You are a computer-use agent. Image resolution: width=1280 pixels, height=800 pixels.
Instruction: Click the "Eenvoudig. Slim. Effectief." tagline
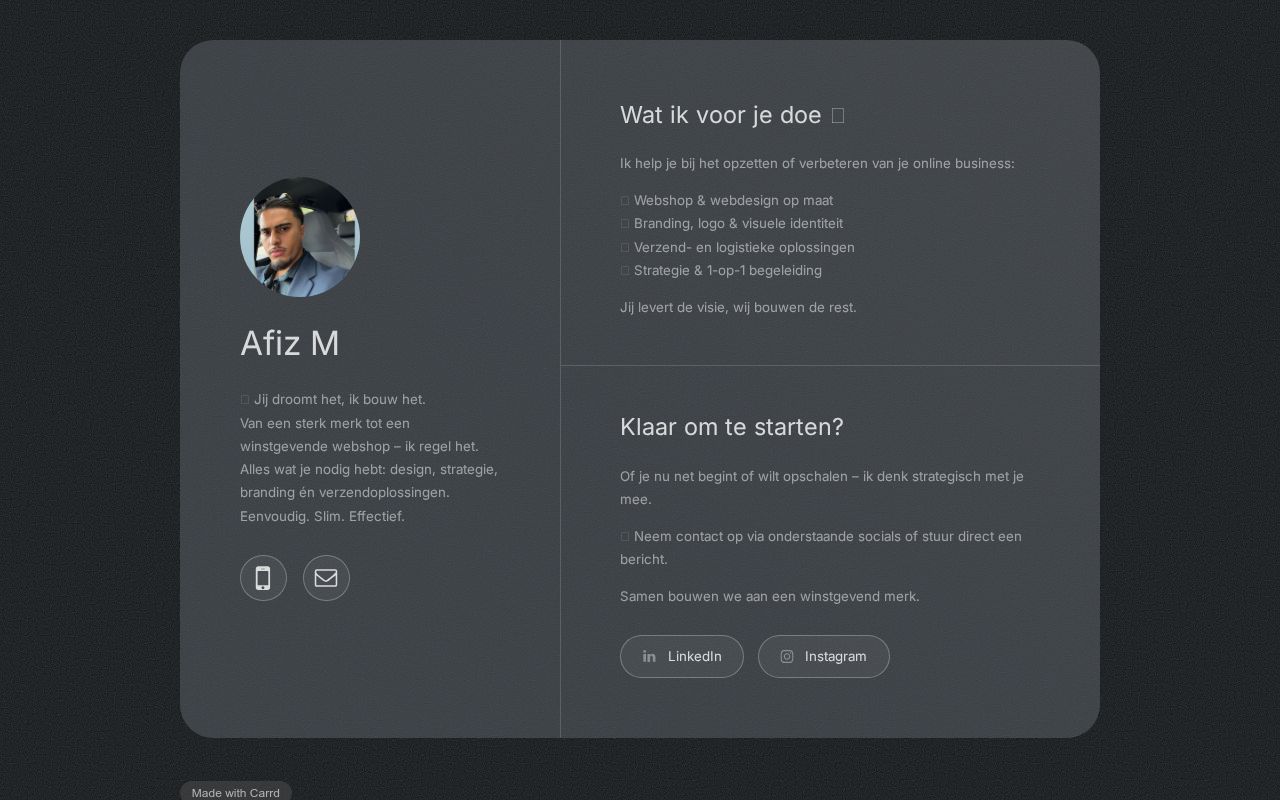[322, 516]
